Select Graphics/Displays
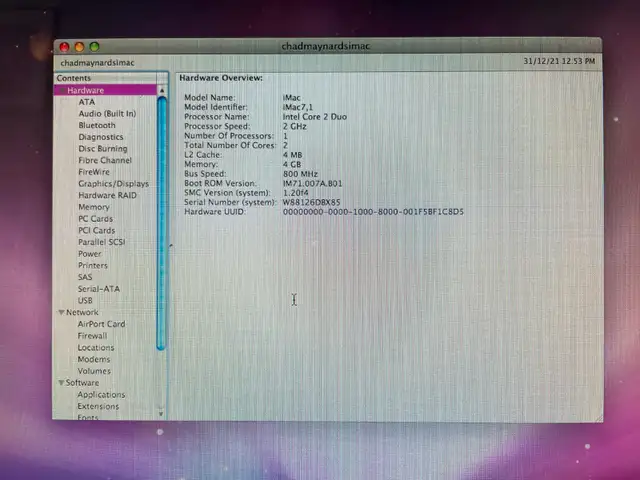The height and width of the screenshot is (480, 640). [113, 184]
